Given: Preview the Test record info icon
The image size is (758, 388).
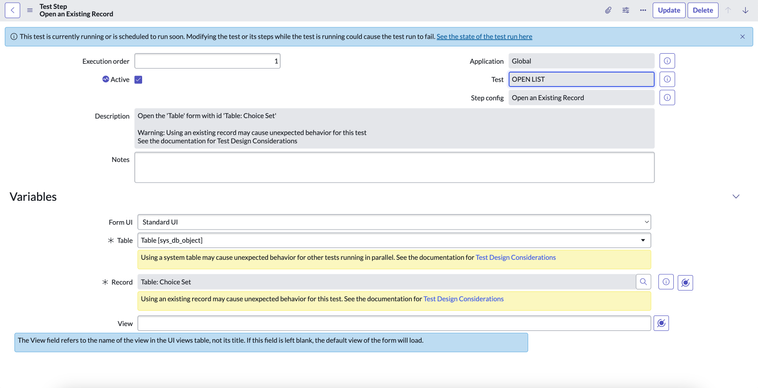Looking at the screenshot, I should [x=667, y=79].
